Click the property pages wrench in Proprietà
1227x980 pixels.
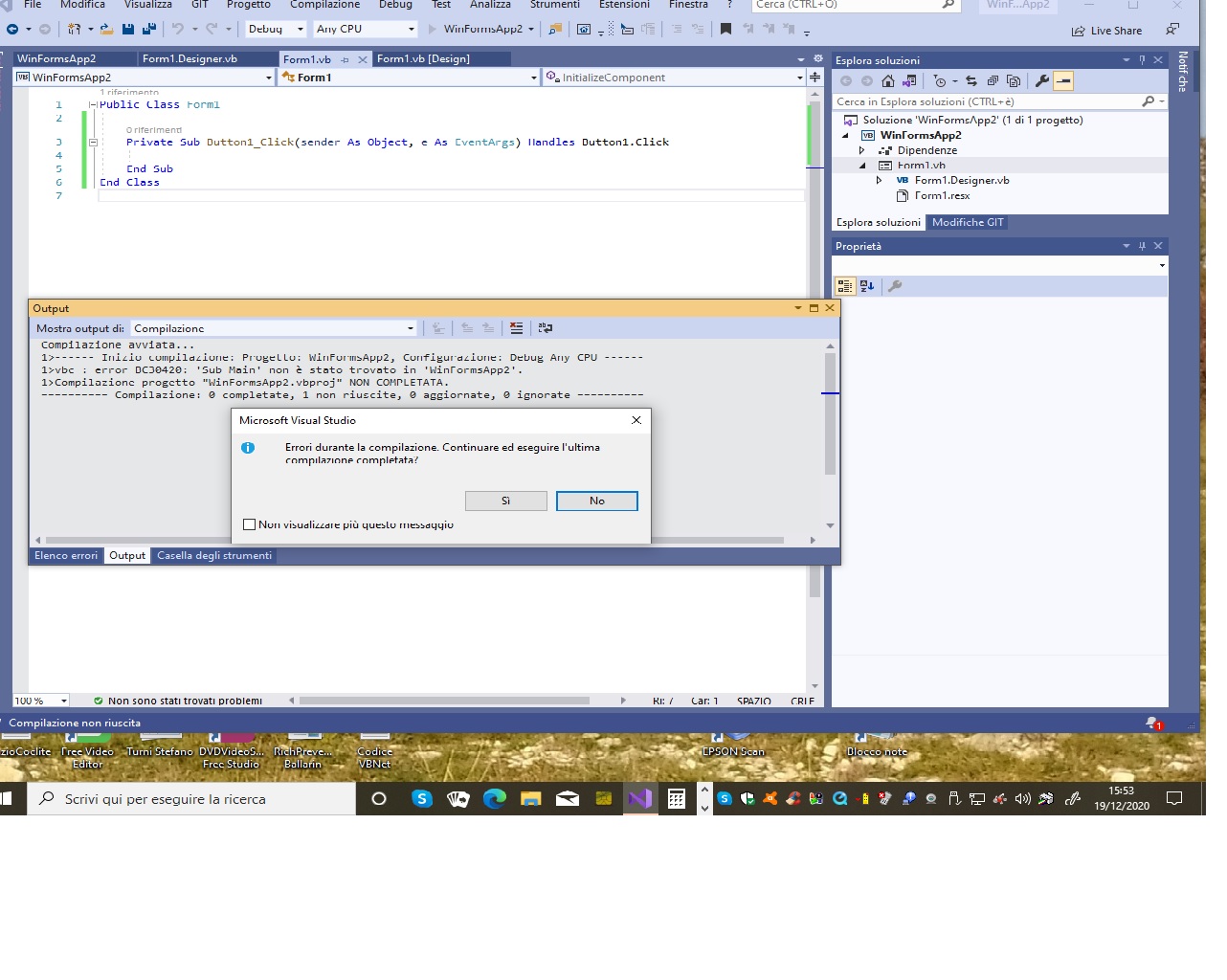pyautogui.click(x=895, y=285)
